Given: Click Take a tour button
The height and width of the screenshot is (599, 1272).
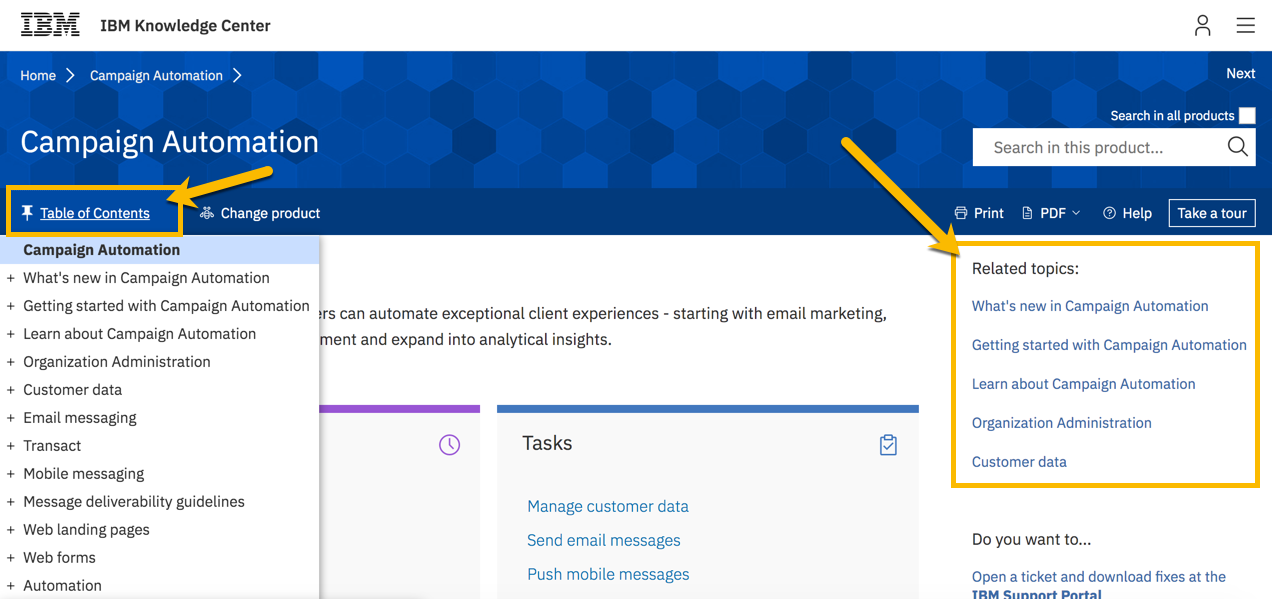Looking at the screenshot, I should (1212, 213).
